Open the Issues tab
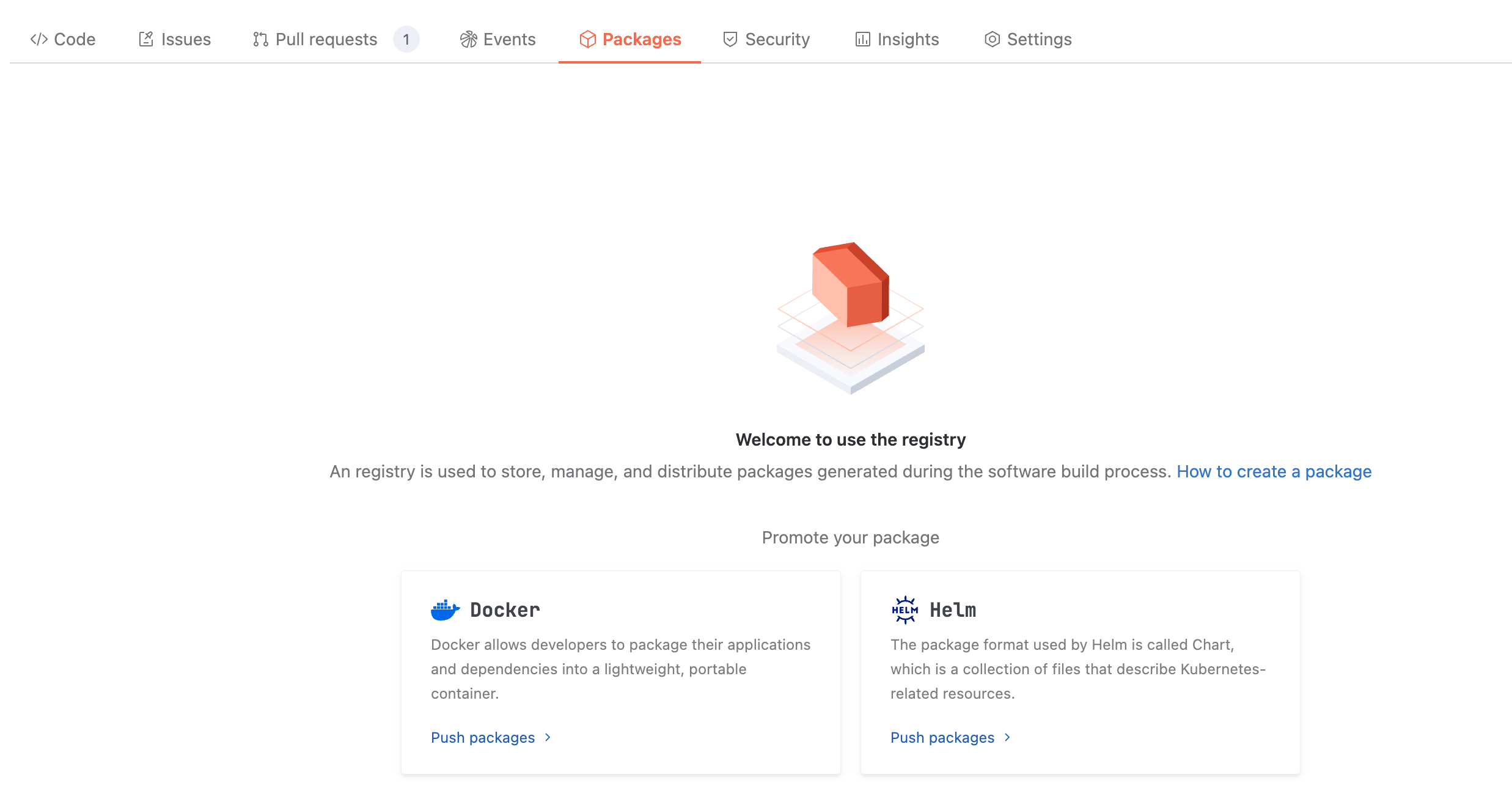This screenshot has width=1512, height=802. 186,39
